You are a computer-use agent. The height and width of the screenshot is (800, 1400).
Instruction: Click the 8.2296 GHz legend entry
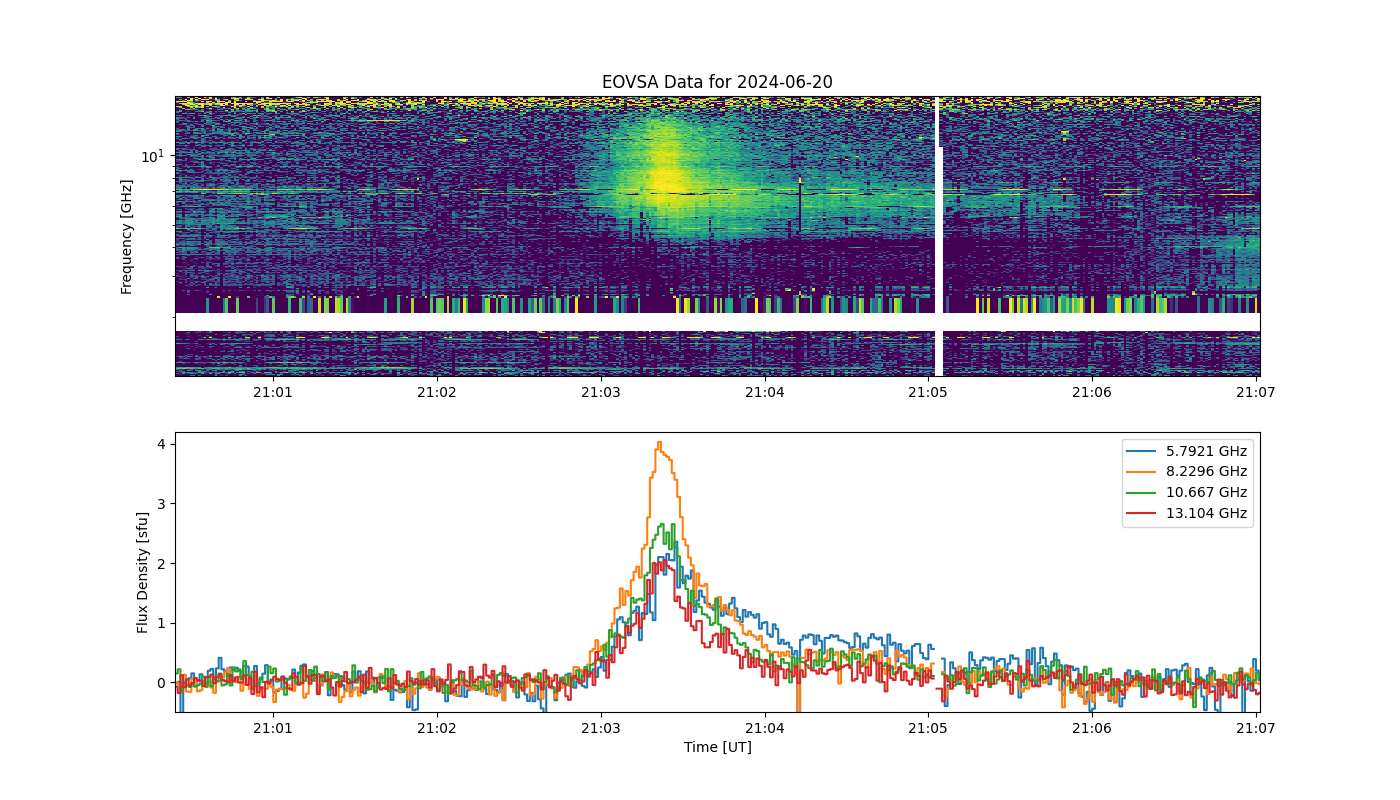(1187, 472)
